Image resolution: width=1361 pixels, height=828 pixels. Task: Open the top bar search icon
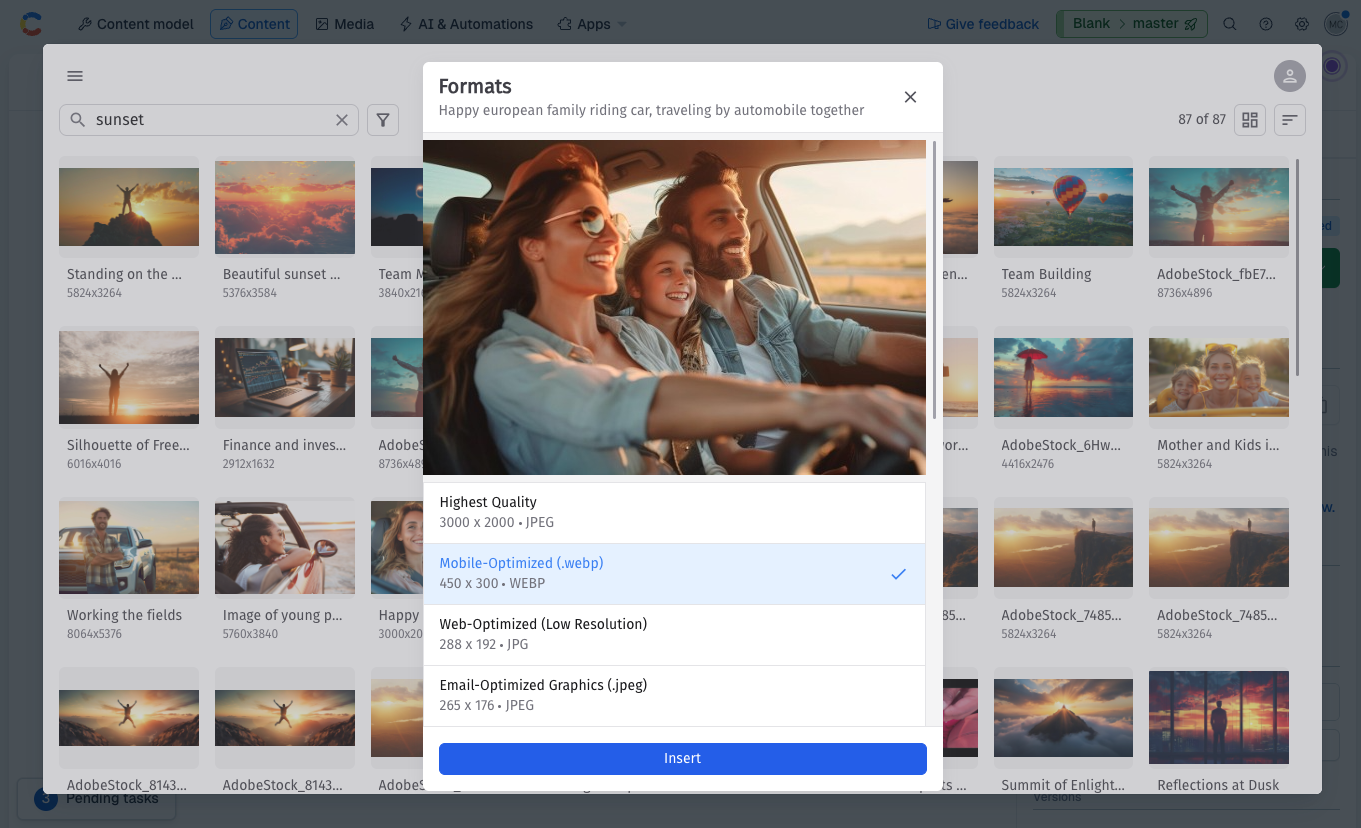[x=1230, y=24]
